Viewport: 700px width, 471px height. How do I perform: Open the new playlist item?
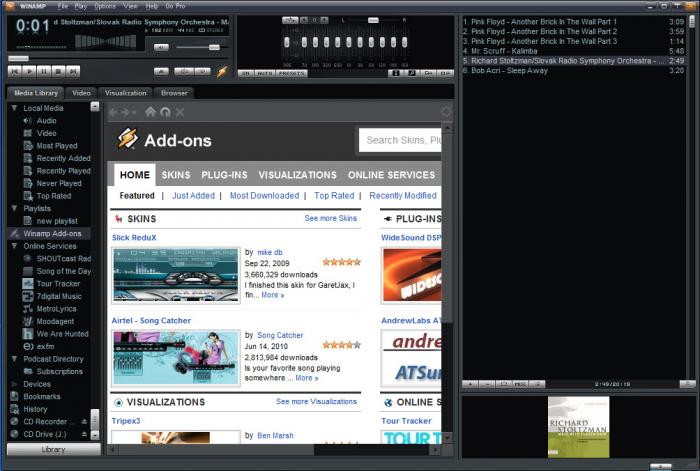click(57, 221)
